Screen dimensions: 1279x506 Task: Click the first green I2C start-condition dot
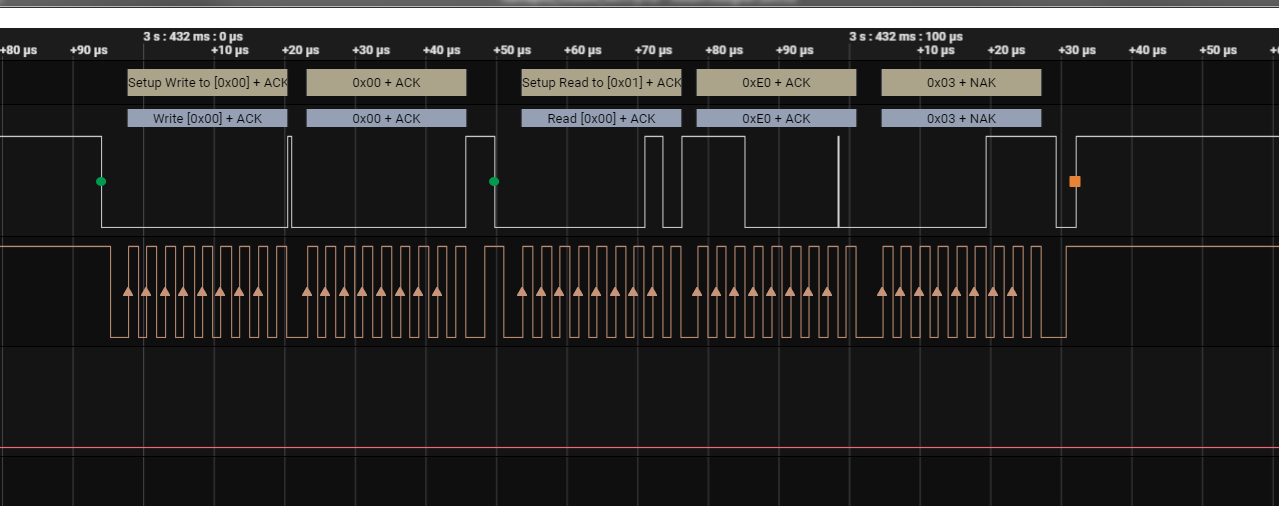(101, 181)
